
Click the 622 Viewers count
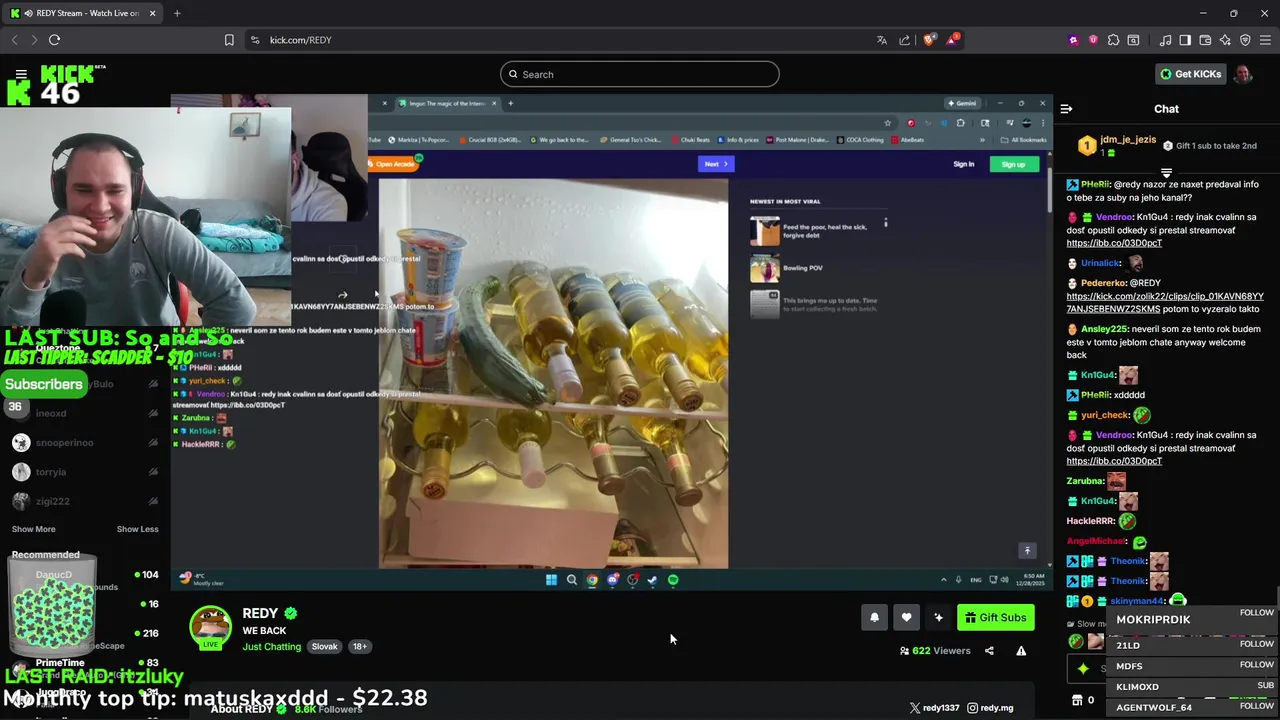pos(935,651)
